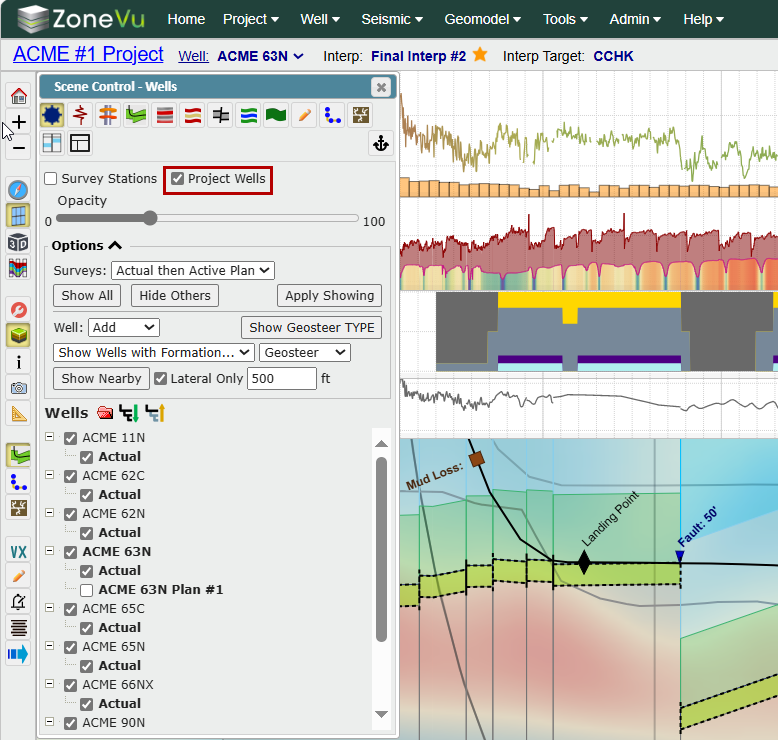Click the wells list scrollbar thumb
The width and height of the screenshot is (778, 740).
coord(381,550)
